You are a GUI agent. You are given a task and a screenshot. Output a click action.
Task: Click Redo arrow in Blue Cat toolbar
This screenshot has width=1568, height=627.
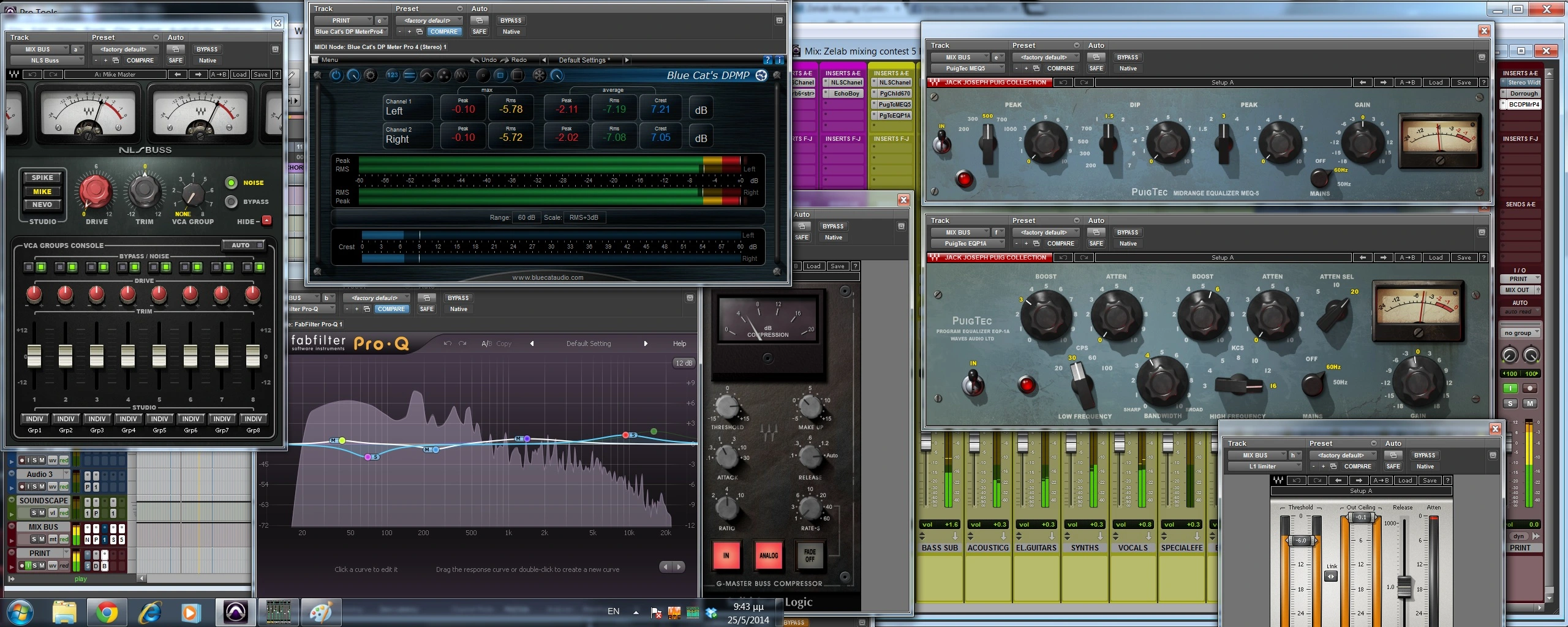click(505, 60)
